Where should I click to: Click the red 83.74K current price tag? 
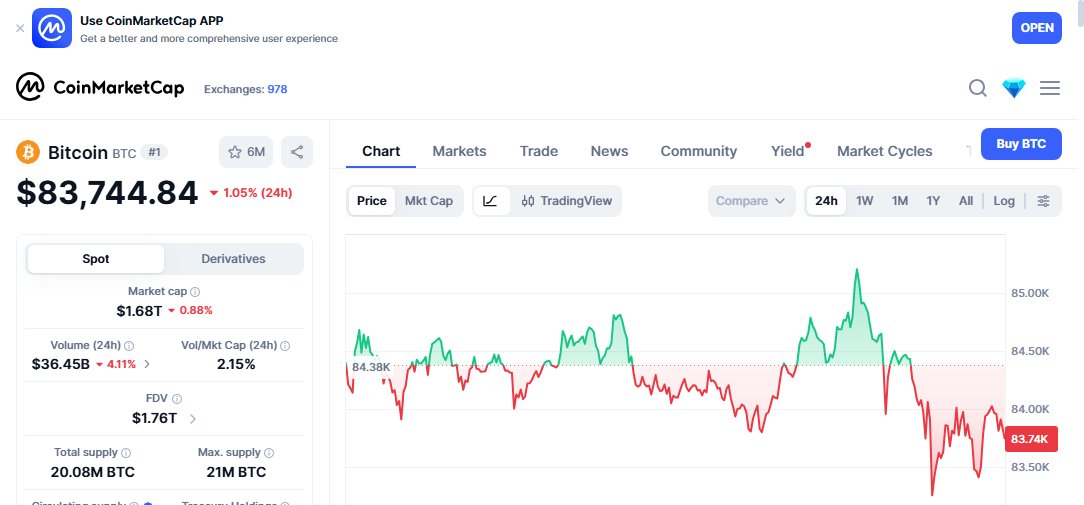1031,439
